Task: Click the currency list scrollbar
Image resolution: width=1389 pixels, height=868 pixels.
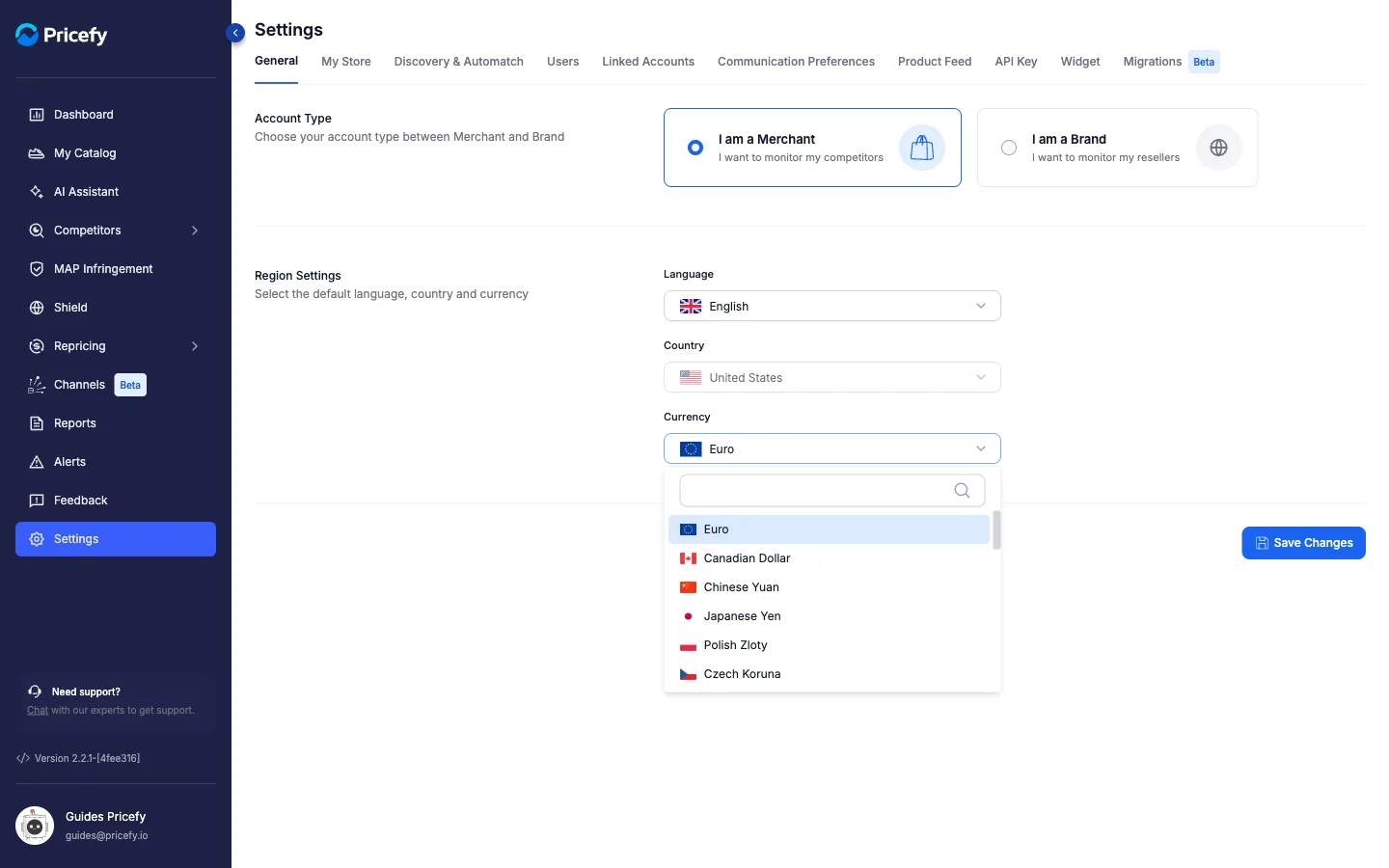Action: point(996,529)
